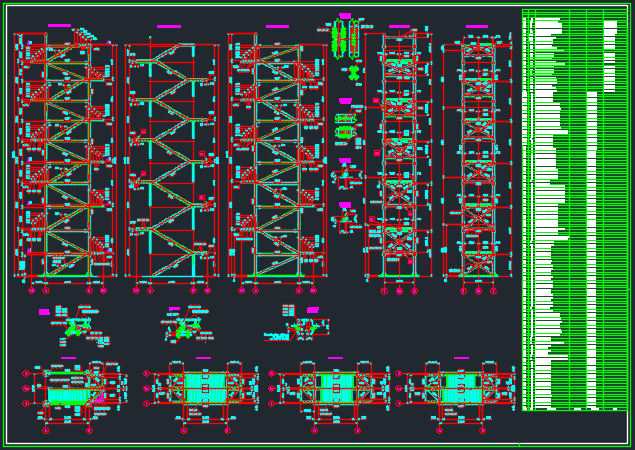
Task: Select the third floor plan from left at bottom
Action: coord(335,388)
